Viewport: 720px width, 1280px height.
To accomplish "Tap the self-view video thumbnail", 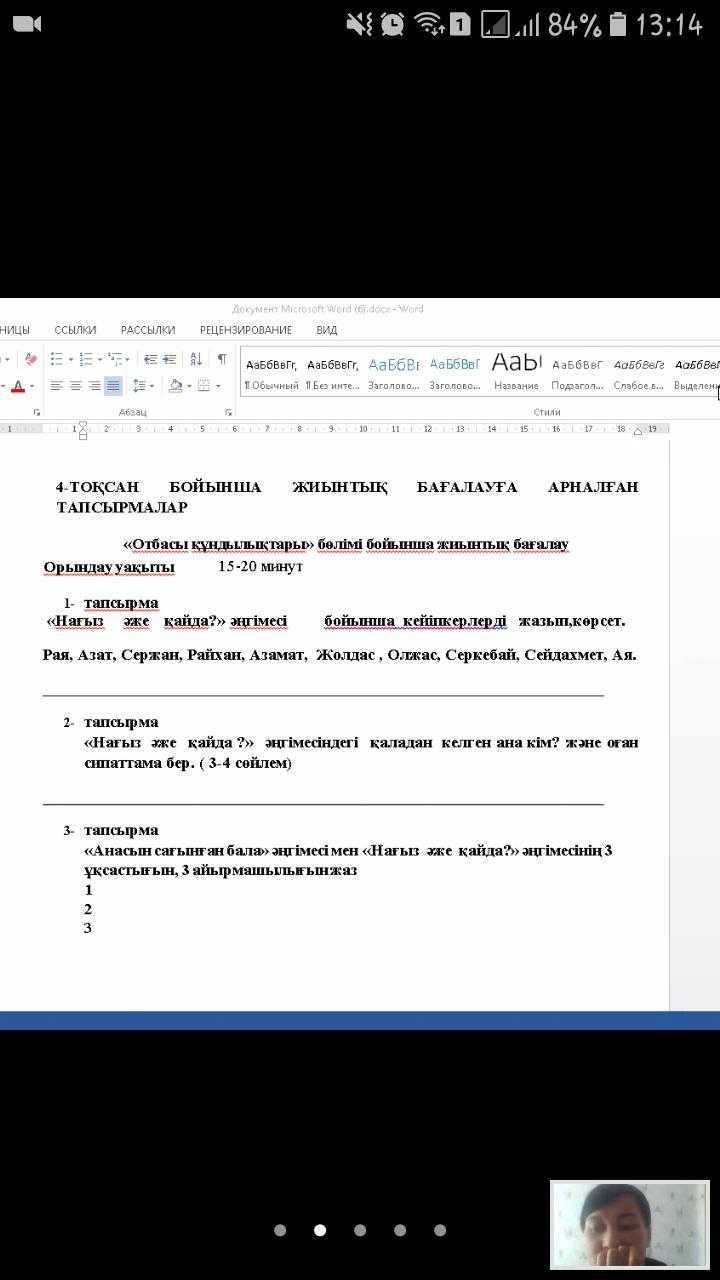I will tap(629, 1225).
